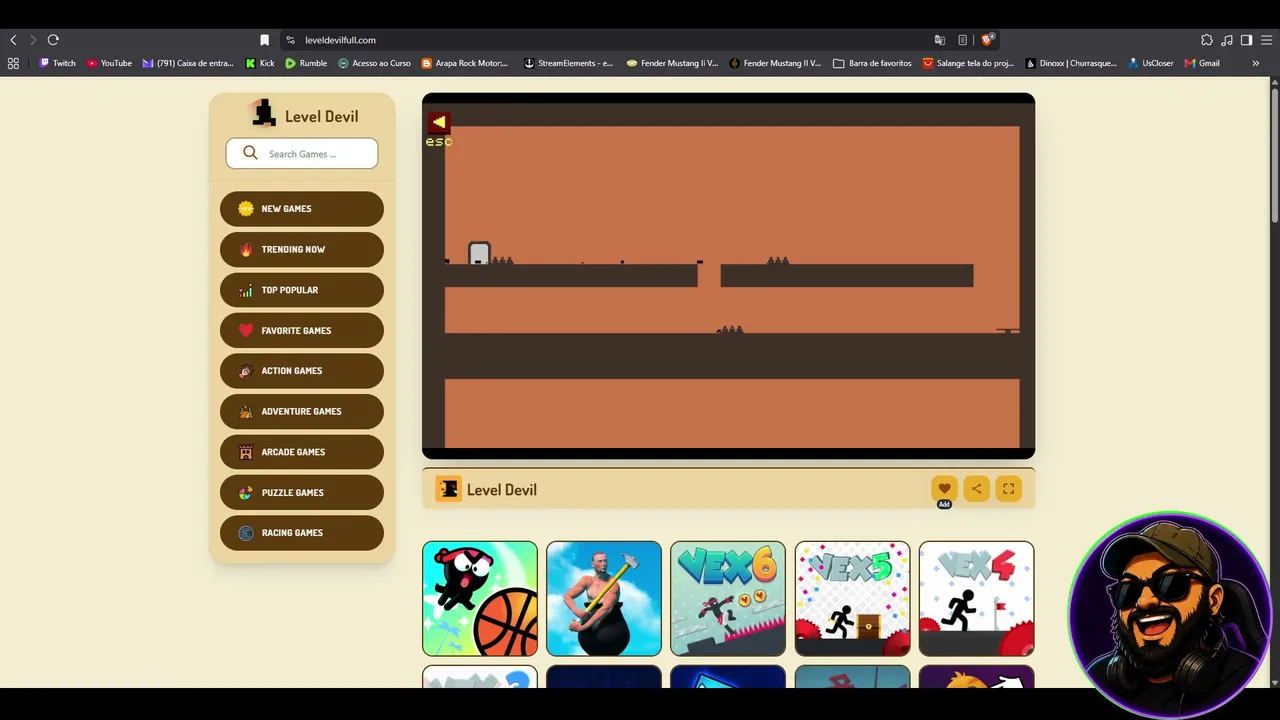1280x720 pixels.
Task: Go back to the previous browser page
Action: click(13, 40)
